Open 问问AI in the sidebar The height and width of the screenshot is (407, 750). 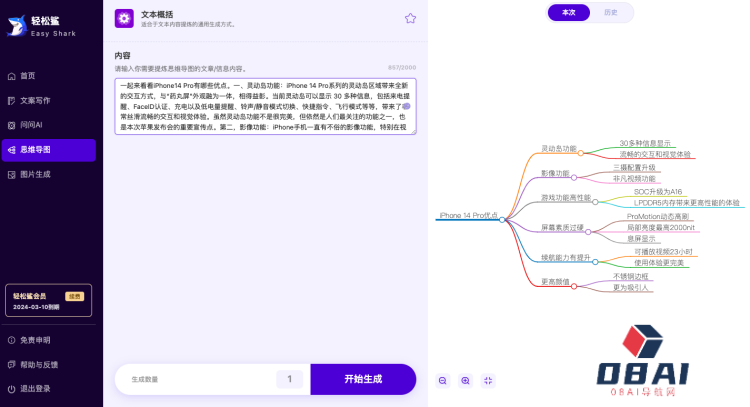(48, 125)
